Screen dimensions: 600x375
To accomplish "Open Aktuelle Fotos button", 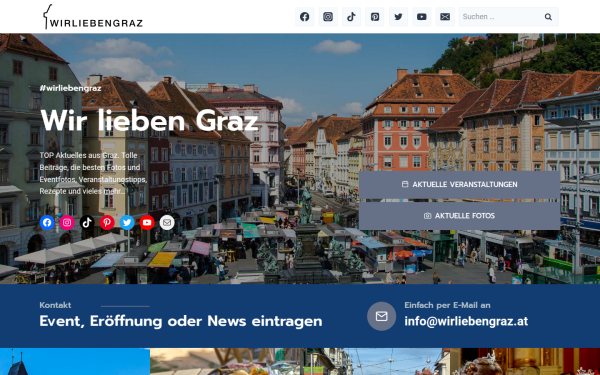I will pos(460,216).
